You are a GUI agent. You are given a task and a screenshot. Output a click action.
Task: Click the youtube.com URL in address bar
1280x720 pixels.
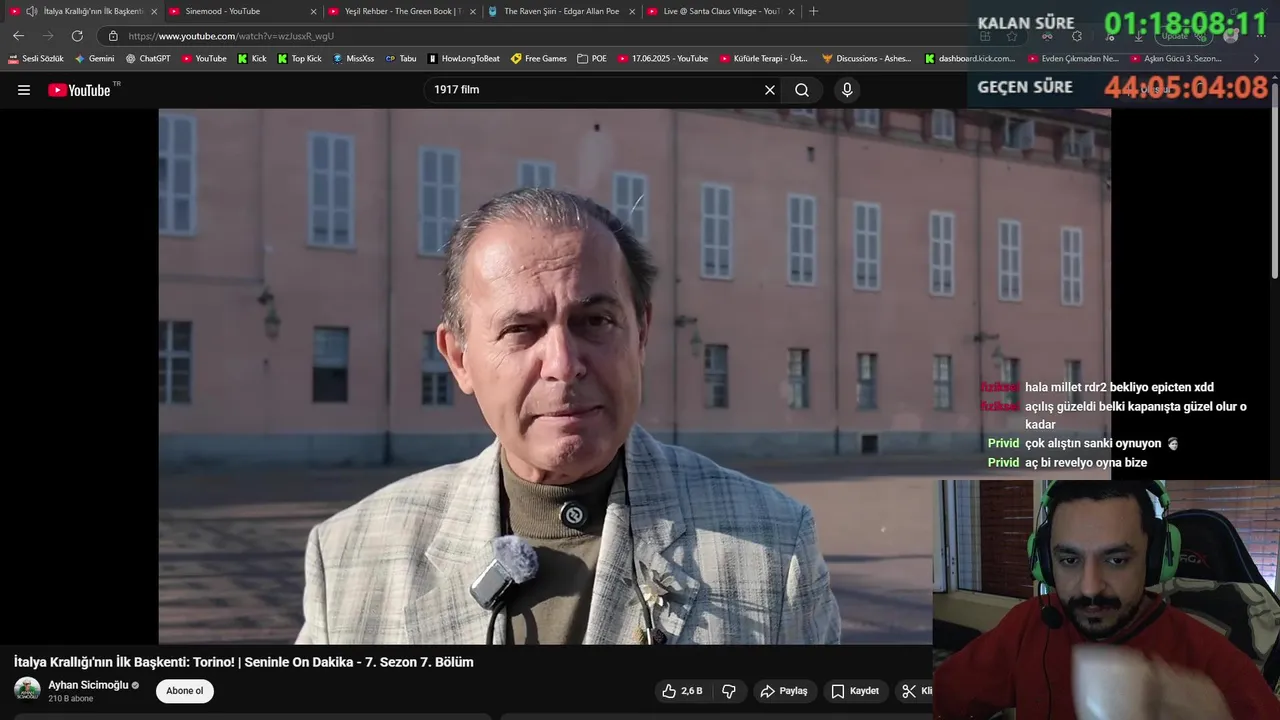click(x=231, y=36)
